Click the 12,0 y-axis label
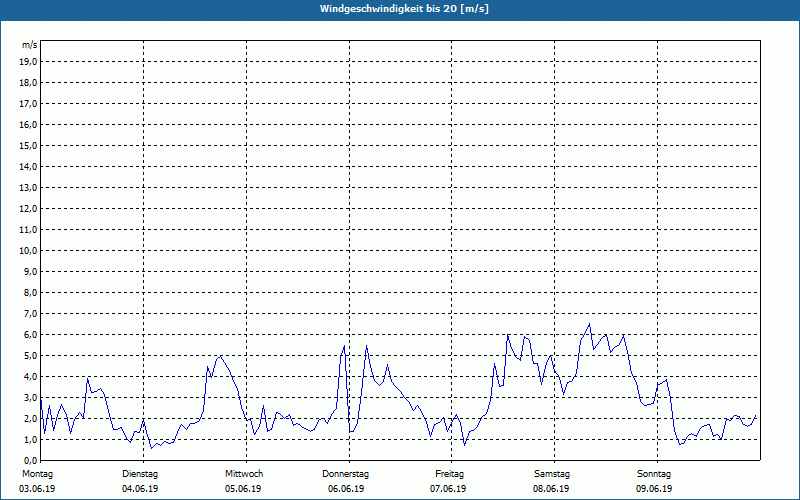800x500 pixels. pyautogui.click(x=28, y=208)
